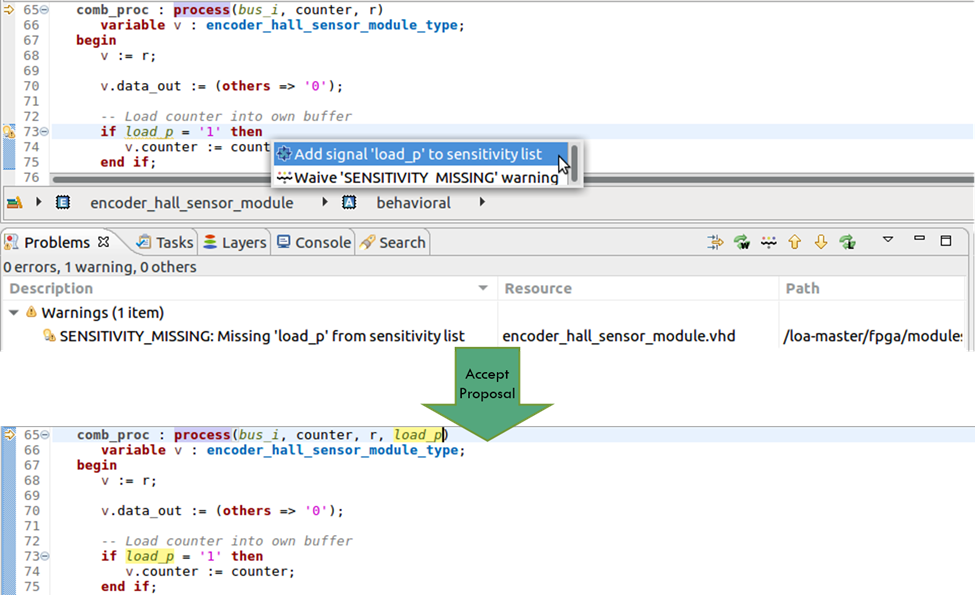Click the Console tab monitor icon

284,242
